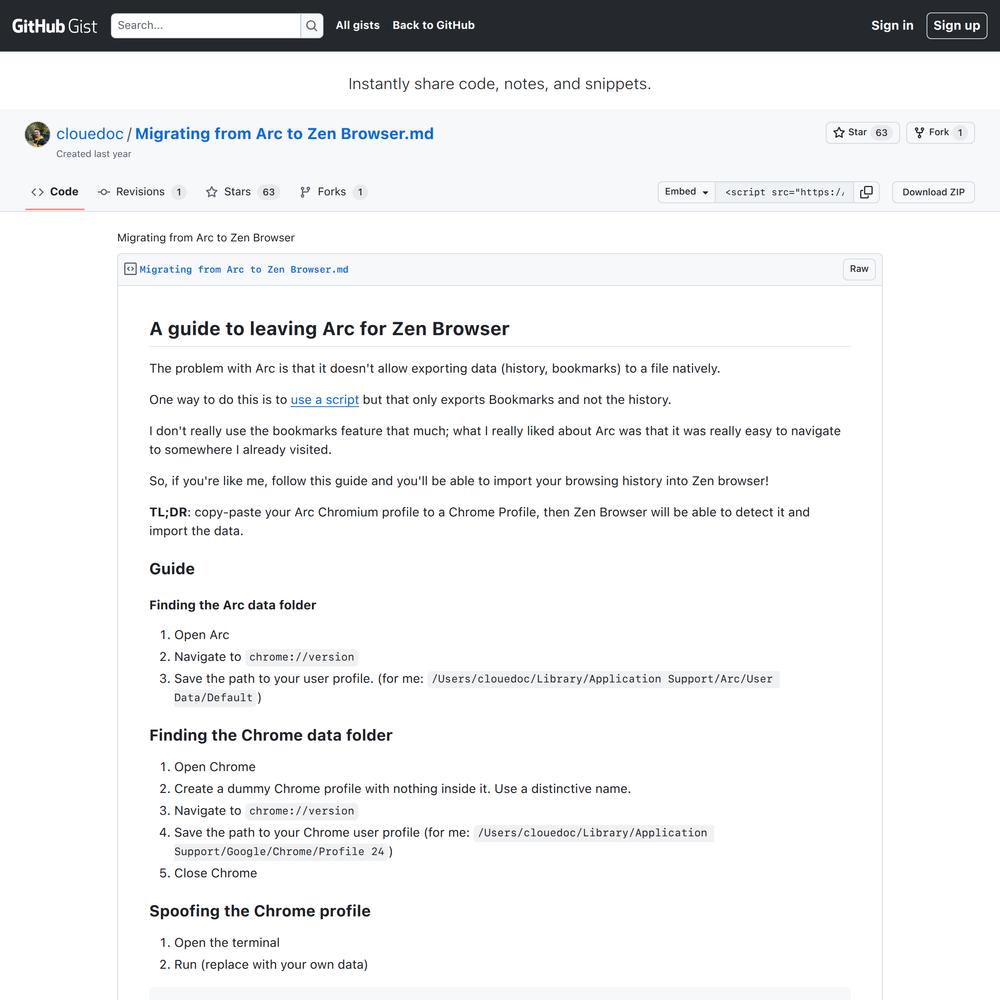Switch to the Revisions tab
Viewport: 1000px width, 1000px height.
(x=141, y=192)
